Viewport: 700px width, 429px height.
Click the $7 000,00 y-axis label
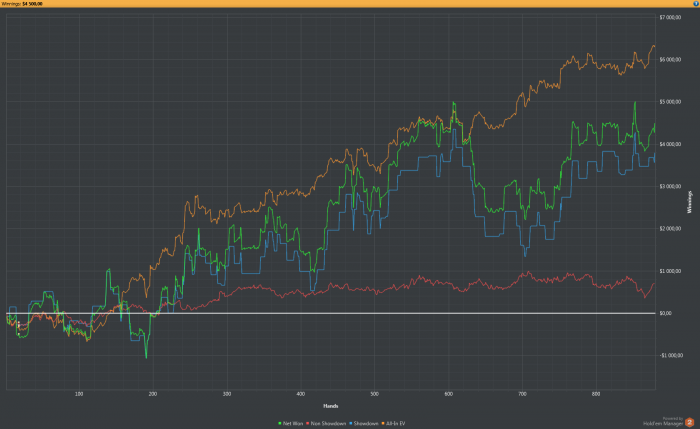tap(670, 17)
